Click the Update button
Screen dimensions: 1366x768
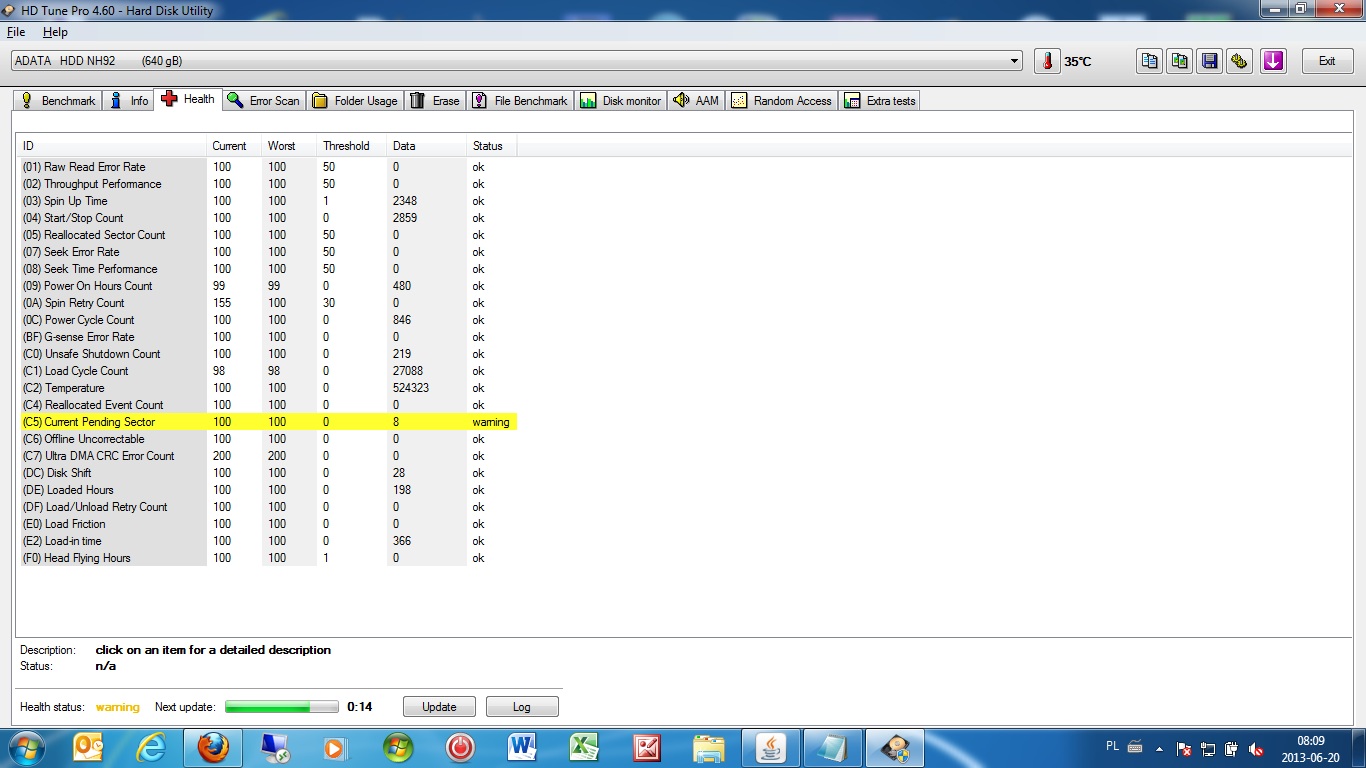coord(439,707)
